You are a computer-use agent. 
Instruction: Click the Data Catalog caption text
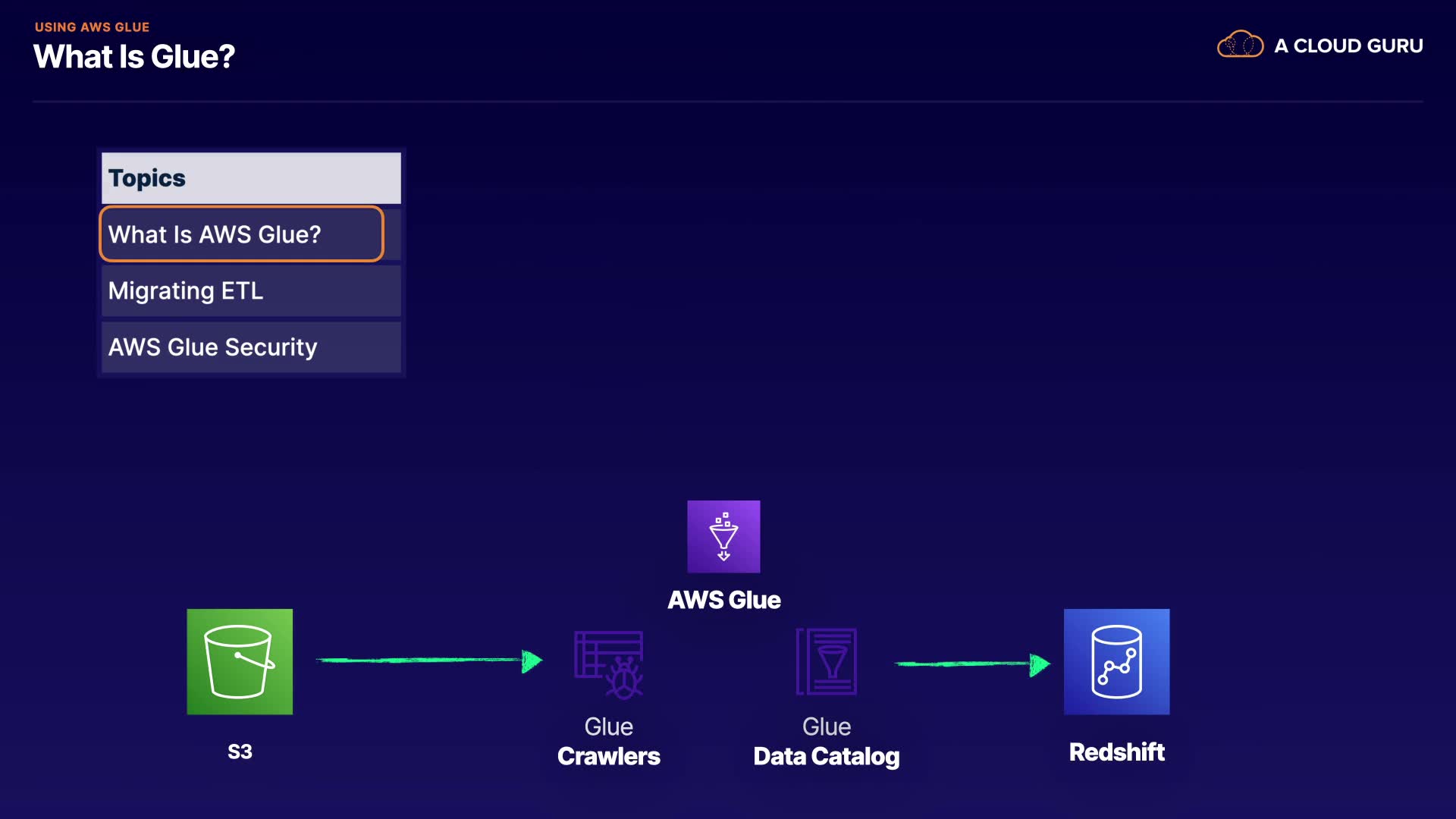click(x=826, y=756)
